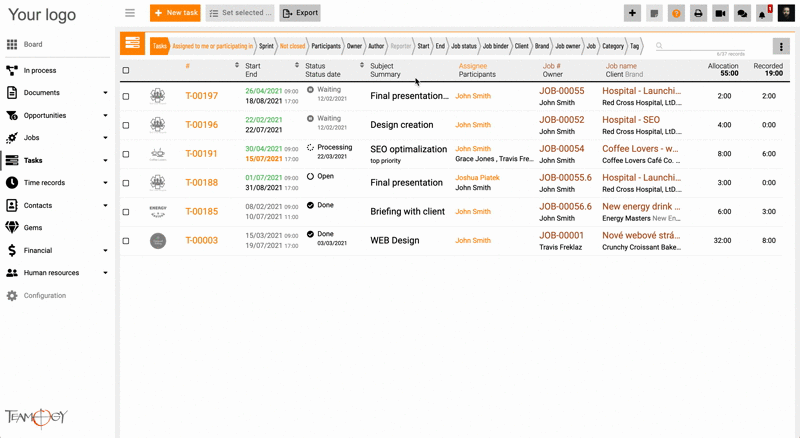800x438 pixels.
Task: Click the Time records clock icon
Action: (x=12, y=183)
